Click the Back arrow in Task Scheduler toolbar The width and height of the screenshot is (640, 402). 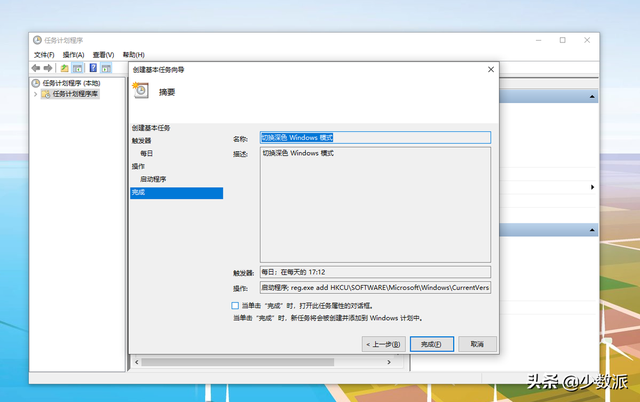tap(36, 68)
